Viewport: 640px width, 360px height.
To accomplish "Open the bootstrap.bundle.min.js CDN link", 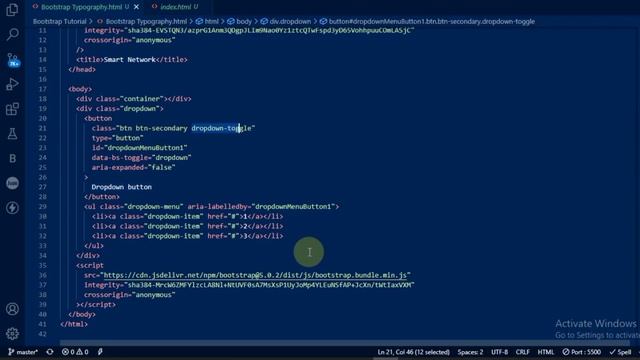I will coord(255,275).
